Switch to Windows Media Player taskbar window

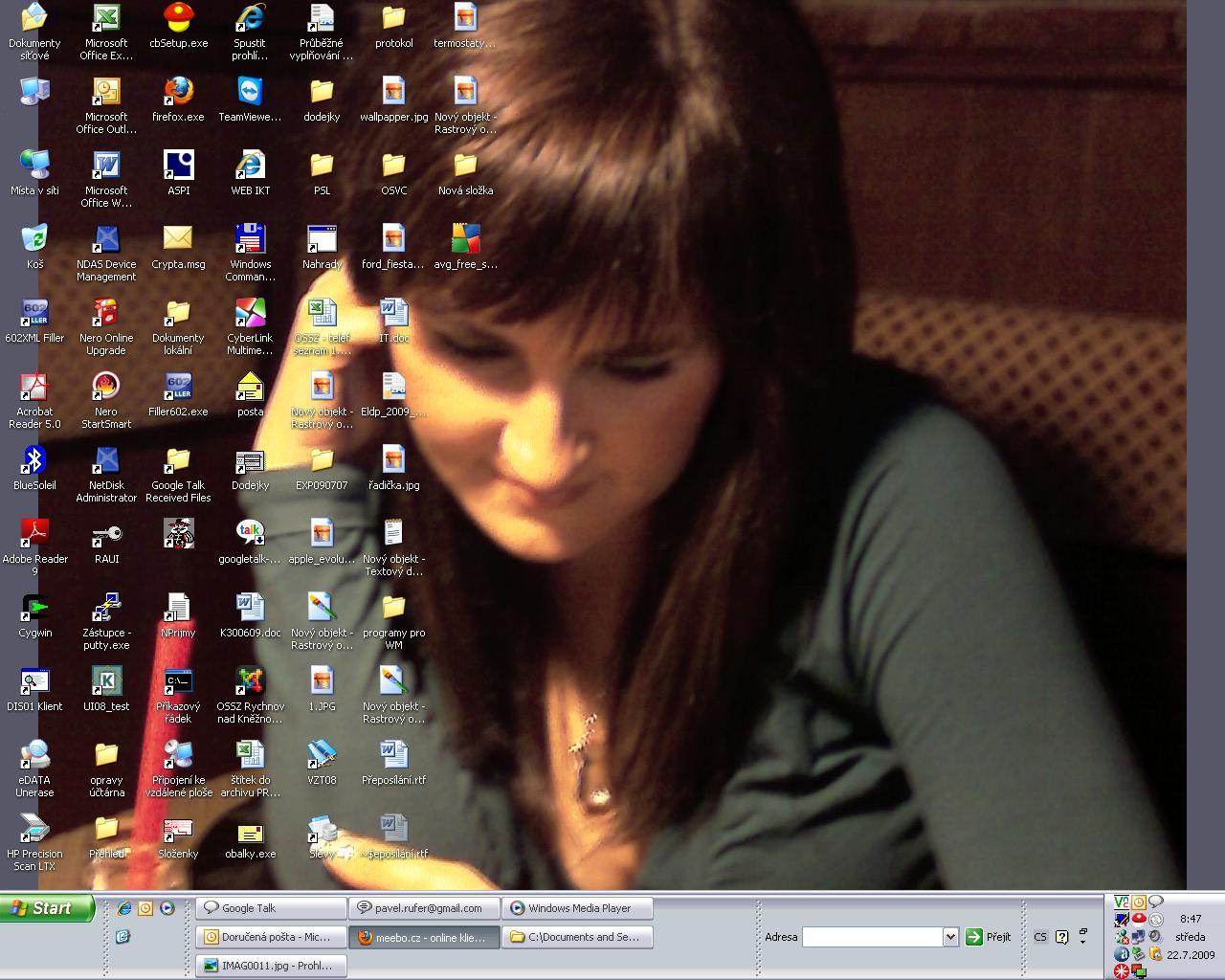tap(579, 908)
